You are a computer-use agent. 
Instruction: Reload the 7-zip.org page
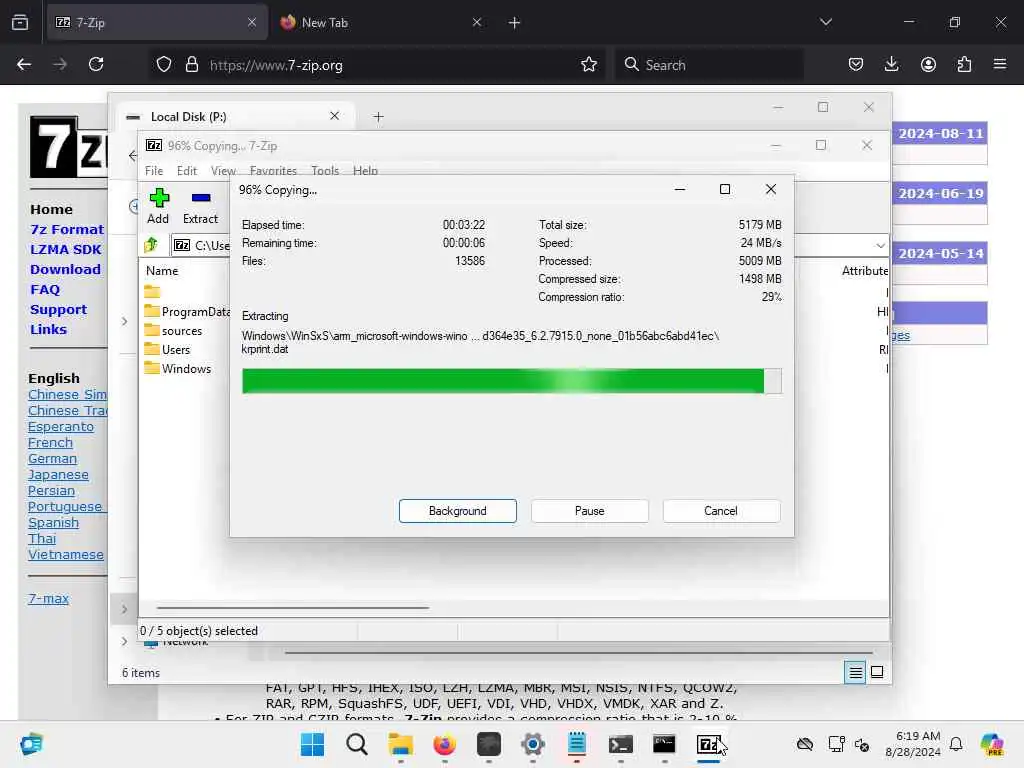pyautogui.click(x=96, y=65)
